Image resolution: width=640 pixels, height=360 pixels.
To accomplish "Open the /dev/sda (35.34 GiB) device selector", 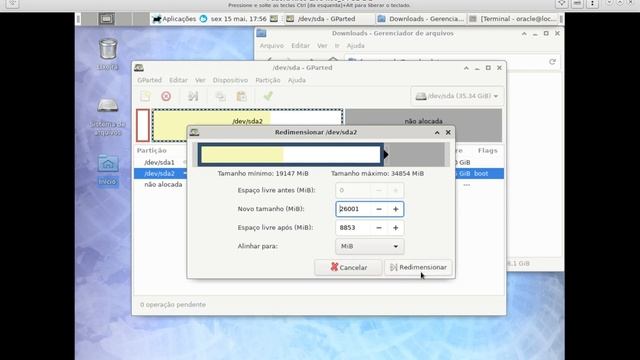I will 457,96.
